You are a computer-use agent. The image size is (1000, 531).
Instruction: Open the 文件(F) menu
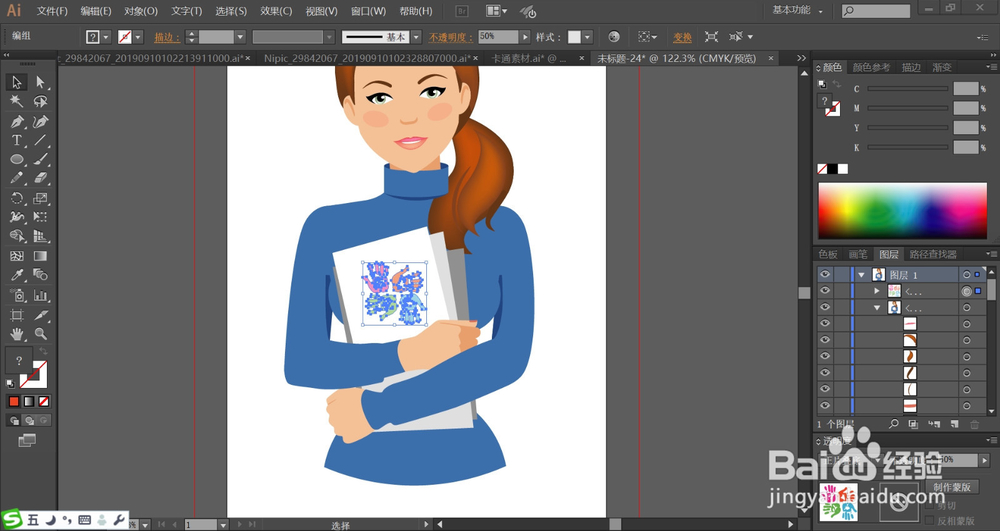(52, 11)
